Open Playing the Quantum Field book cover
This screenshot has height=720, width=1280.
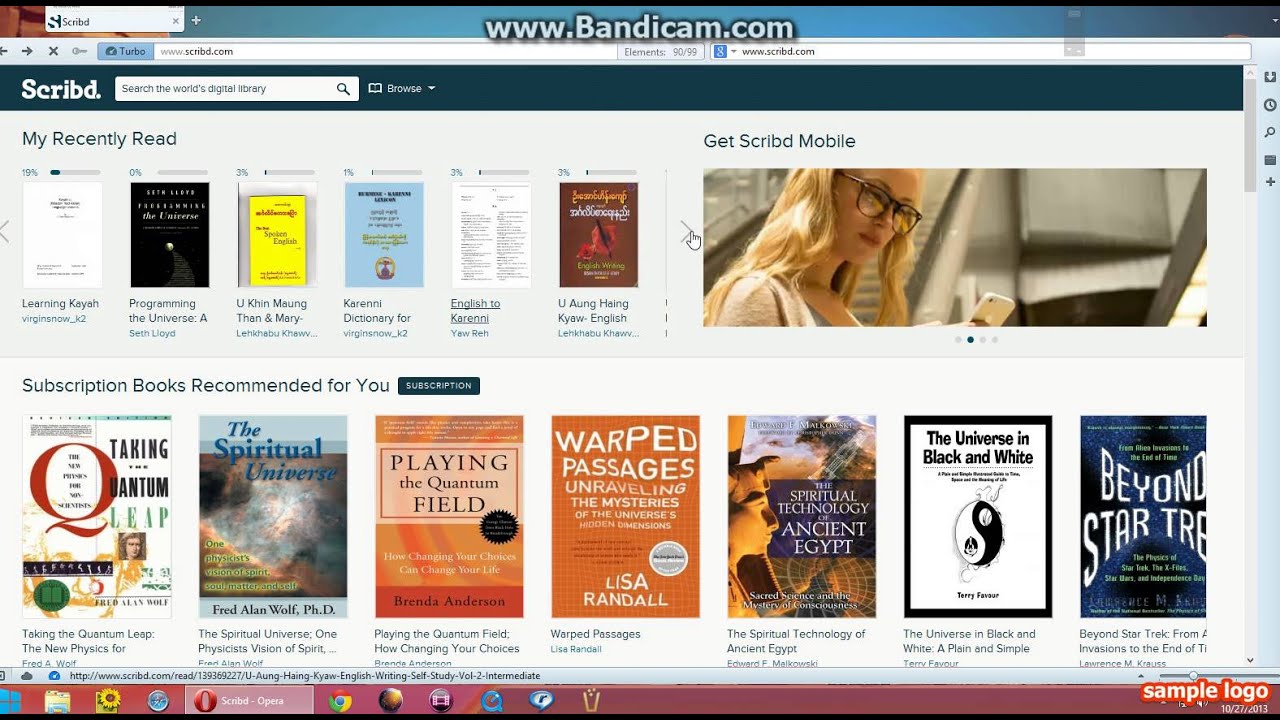click(x=449, y=516)
